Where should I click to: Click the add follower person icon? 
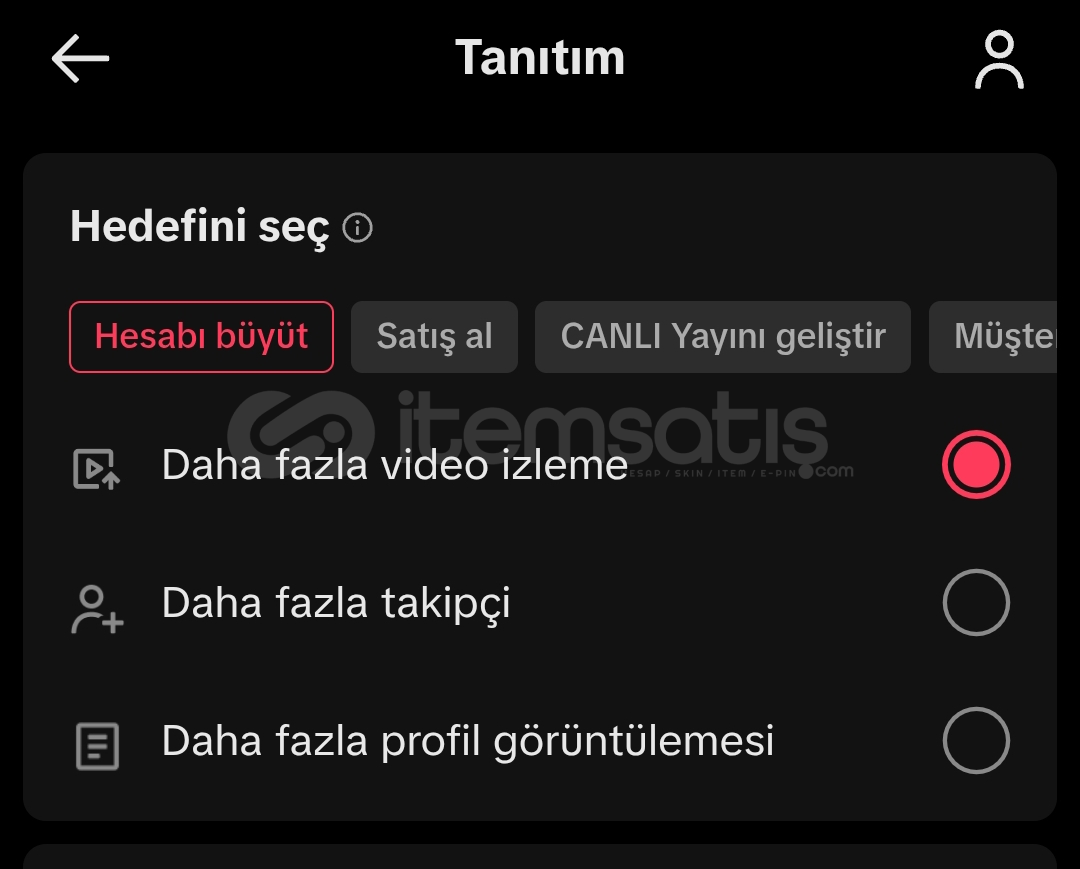[97, 609]
